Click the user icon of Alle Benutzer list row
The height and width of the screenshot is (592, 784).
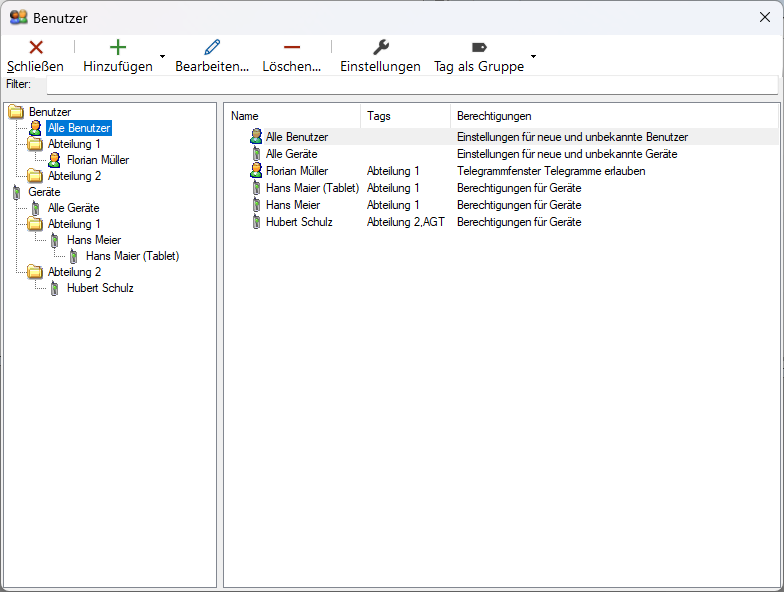point(256,136)
